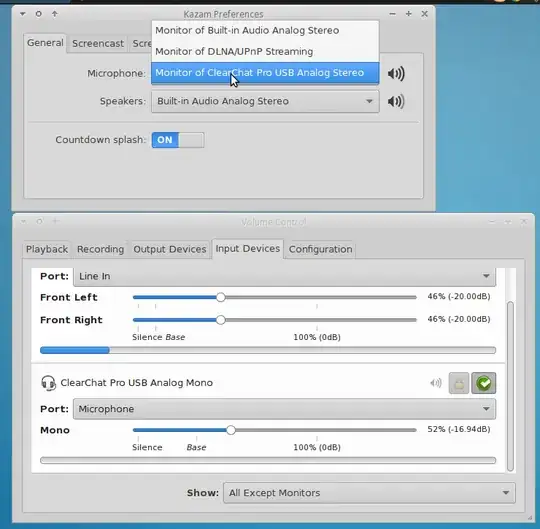Click the Volume Control vertical scrollbar
This screenshot has height=529, width=540.
510,386
